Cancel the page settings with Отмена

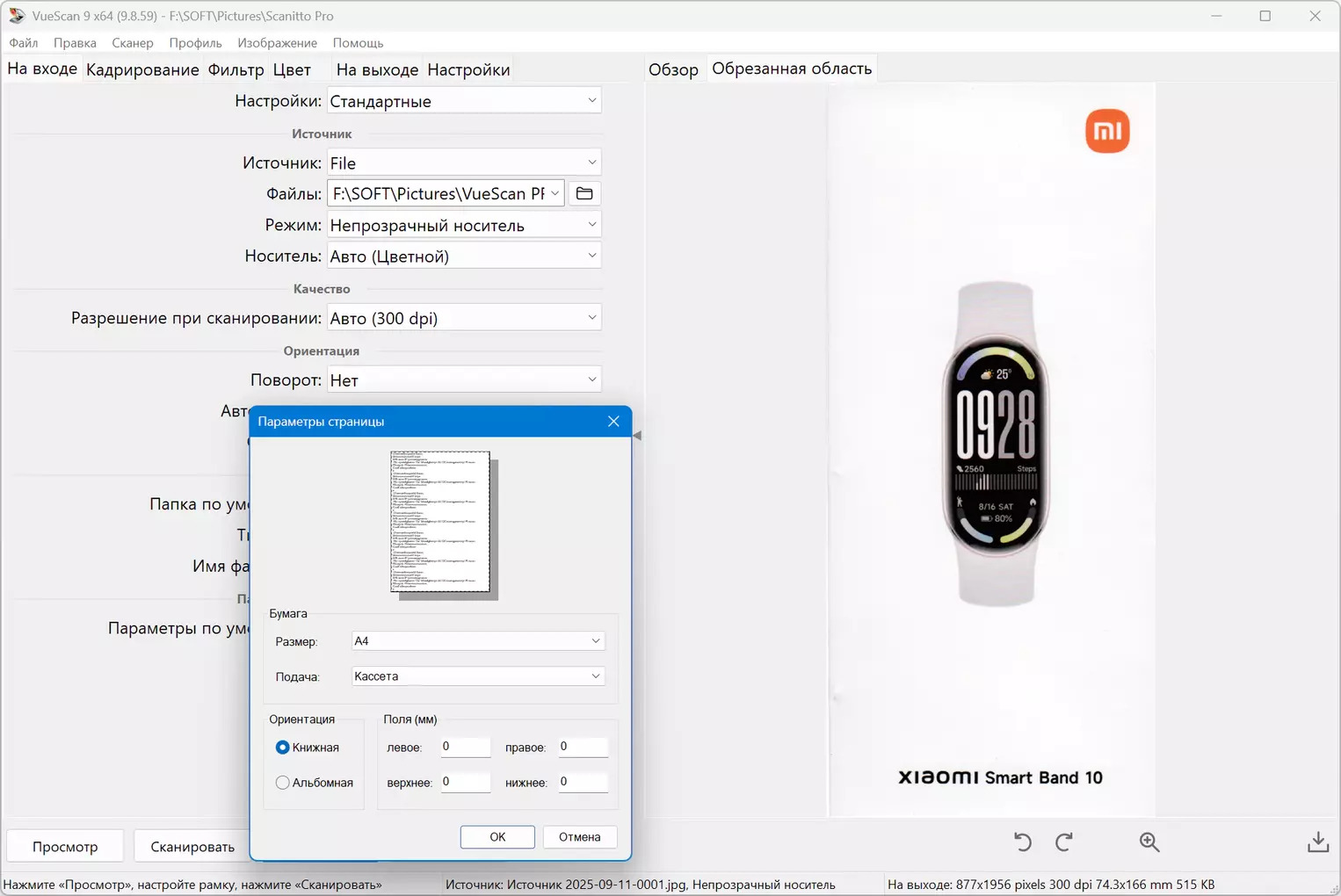[580, 837]
